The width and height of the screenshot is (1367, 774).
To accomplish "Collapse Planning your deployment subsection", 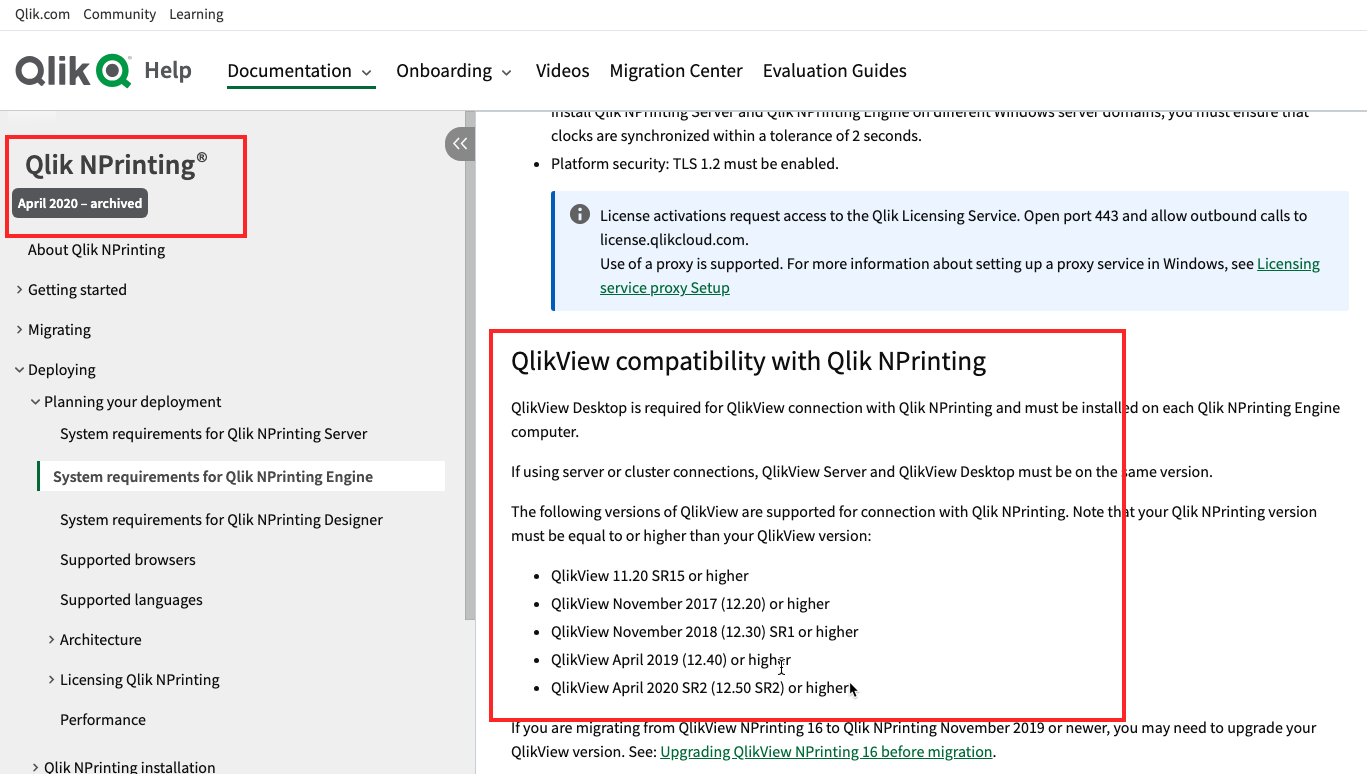I will pos(35,402).
